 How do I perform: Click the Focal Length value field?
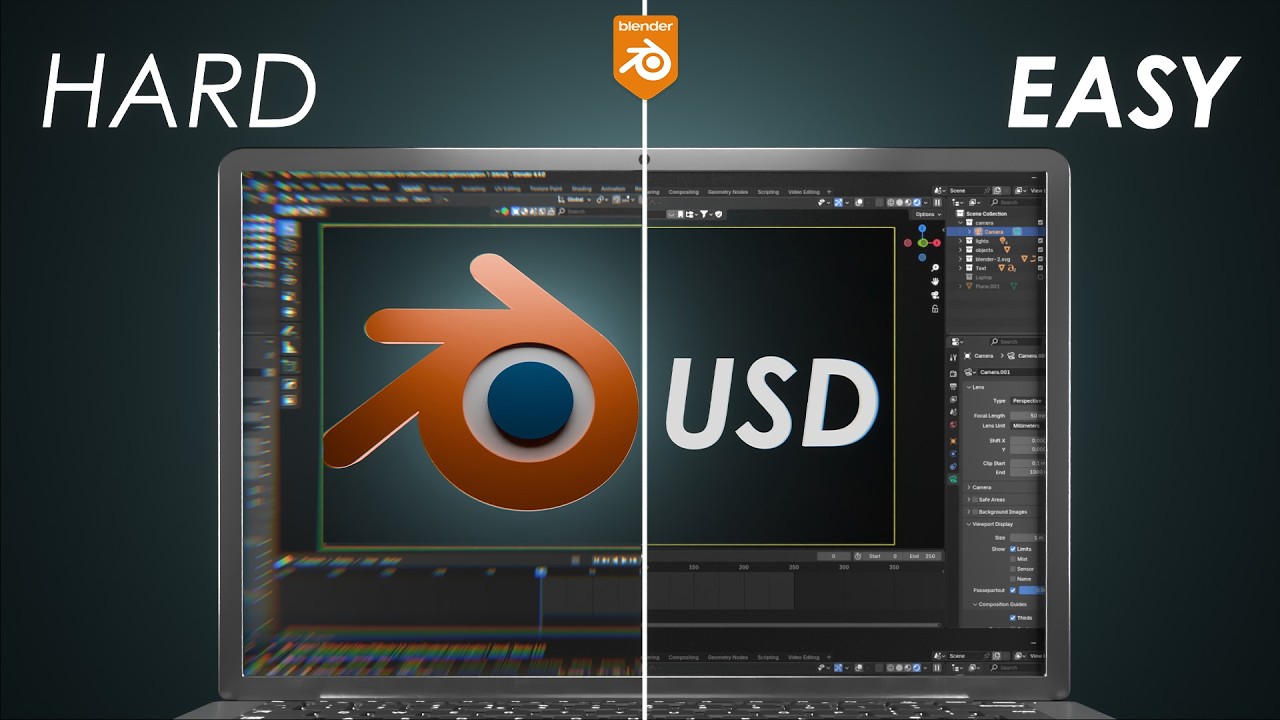1027,415
